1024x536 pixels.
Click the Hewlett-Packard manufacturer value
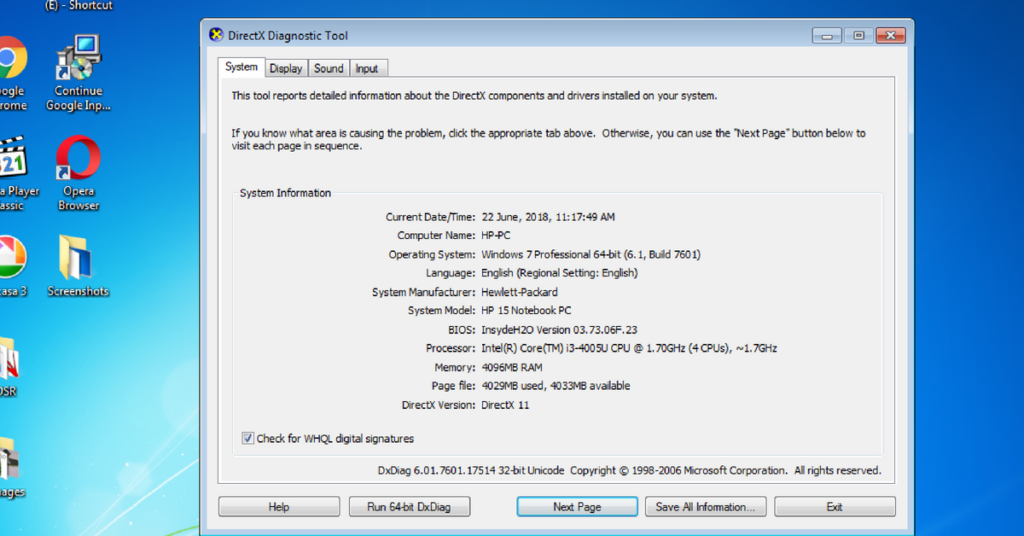[x=520, y=292]
